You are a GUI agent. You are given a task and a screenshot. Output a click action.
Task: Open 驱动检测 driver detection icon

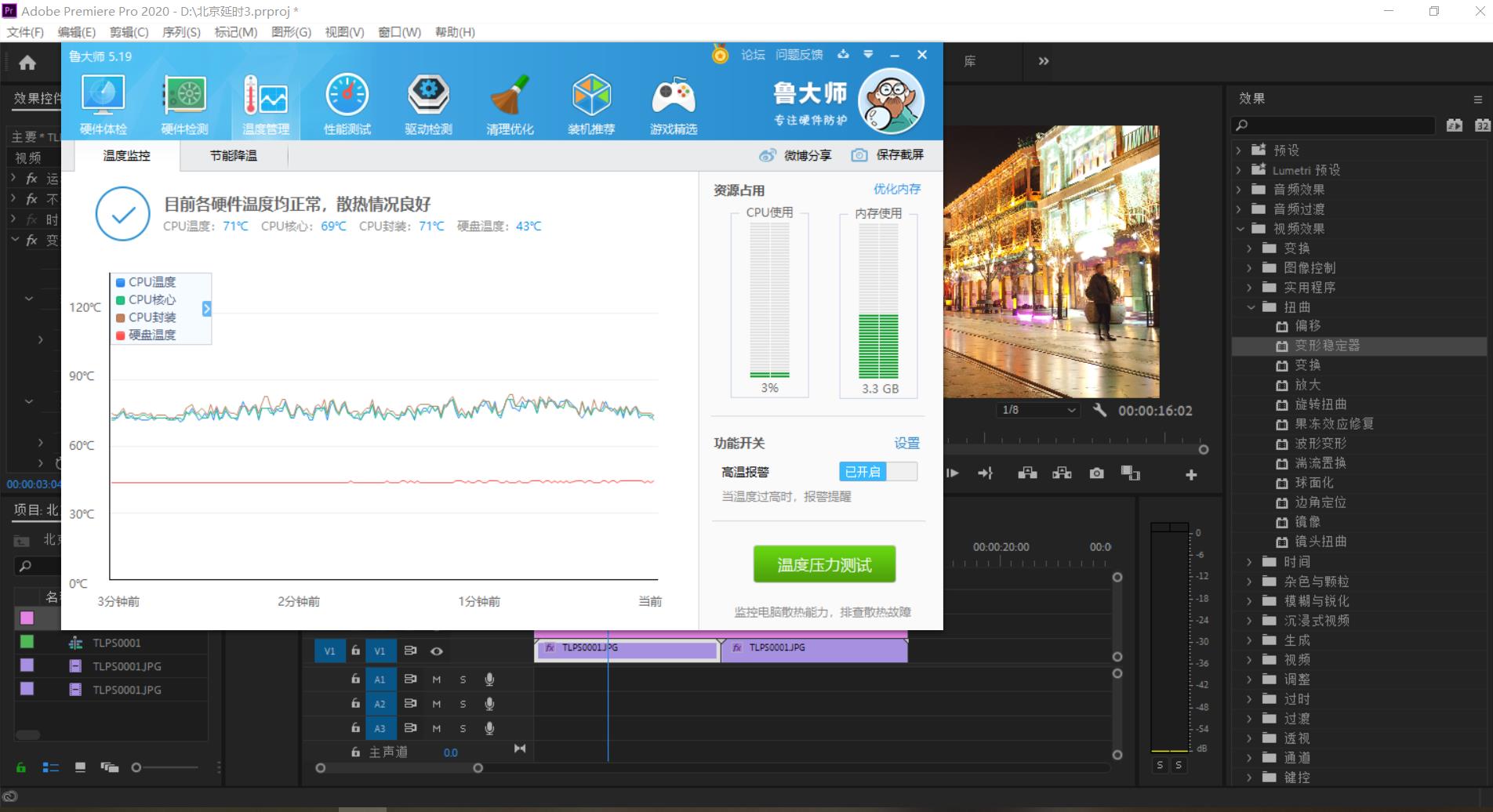click(x=428, y=104)
